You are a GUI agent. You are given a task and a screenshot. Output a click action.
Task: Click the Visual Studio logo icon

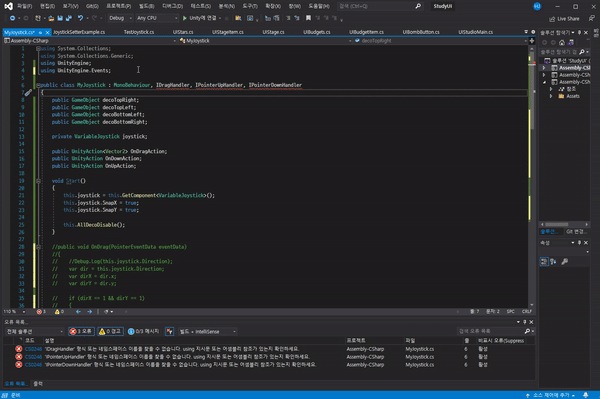pos(8,6)
